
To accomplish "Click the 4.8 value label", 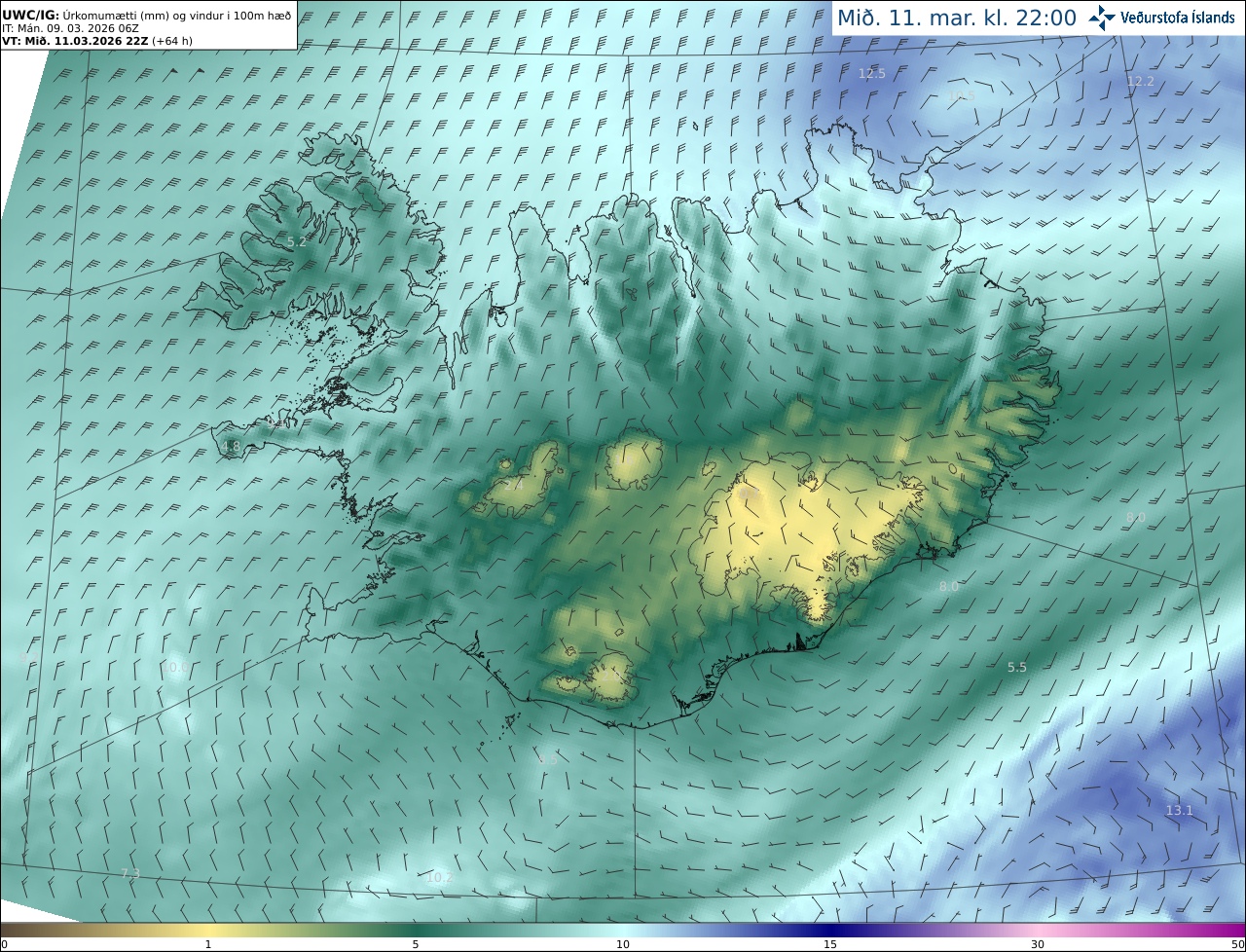I will click(231, 448).
